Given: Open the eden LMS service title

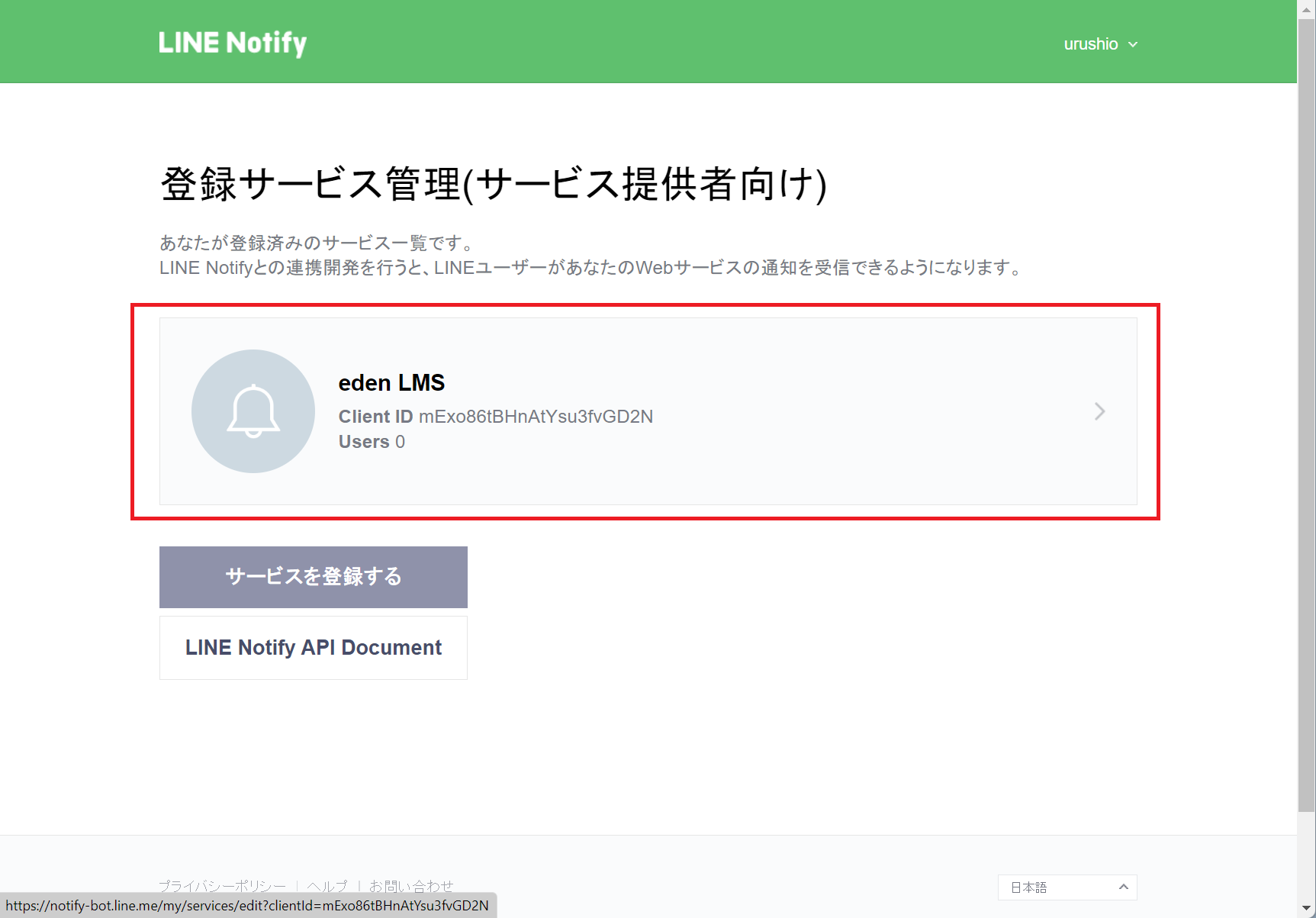Looking at the screenshot, I should click(391, 382).
